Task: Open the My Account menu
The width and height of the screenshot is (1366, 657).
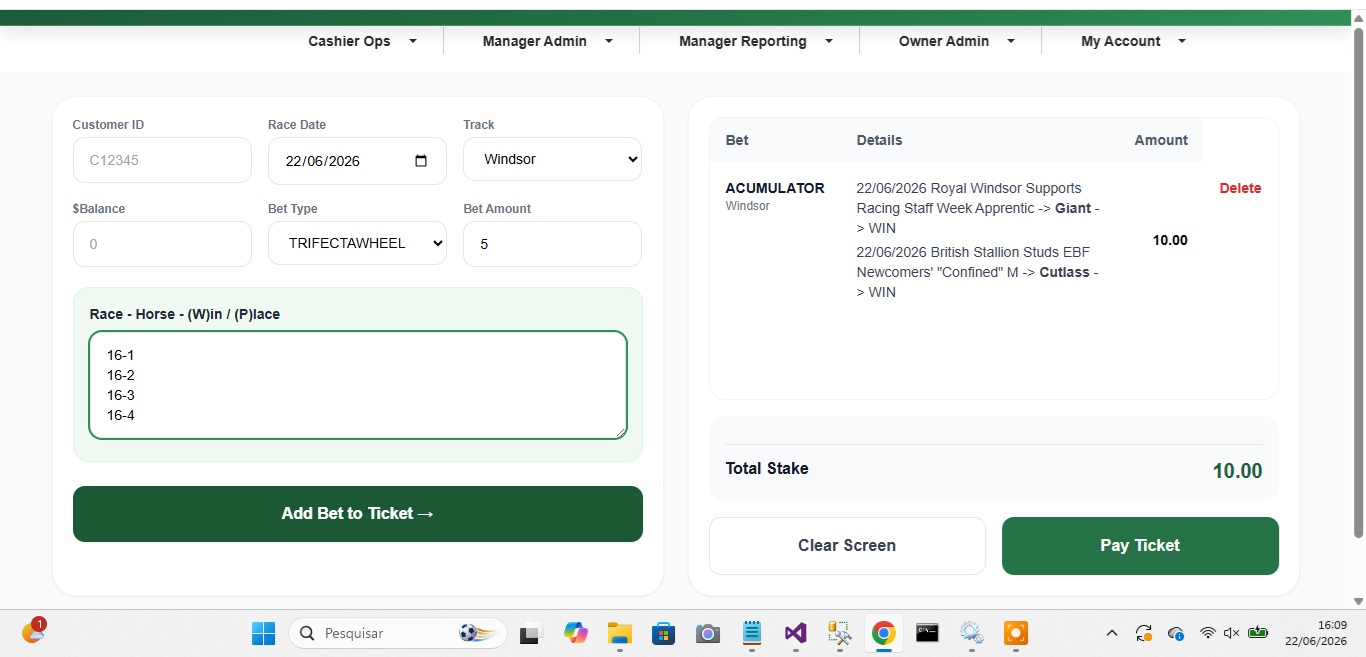Action: (1134, 41)
